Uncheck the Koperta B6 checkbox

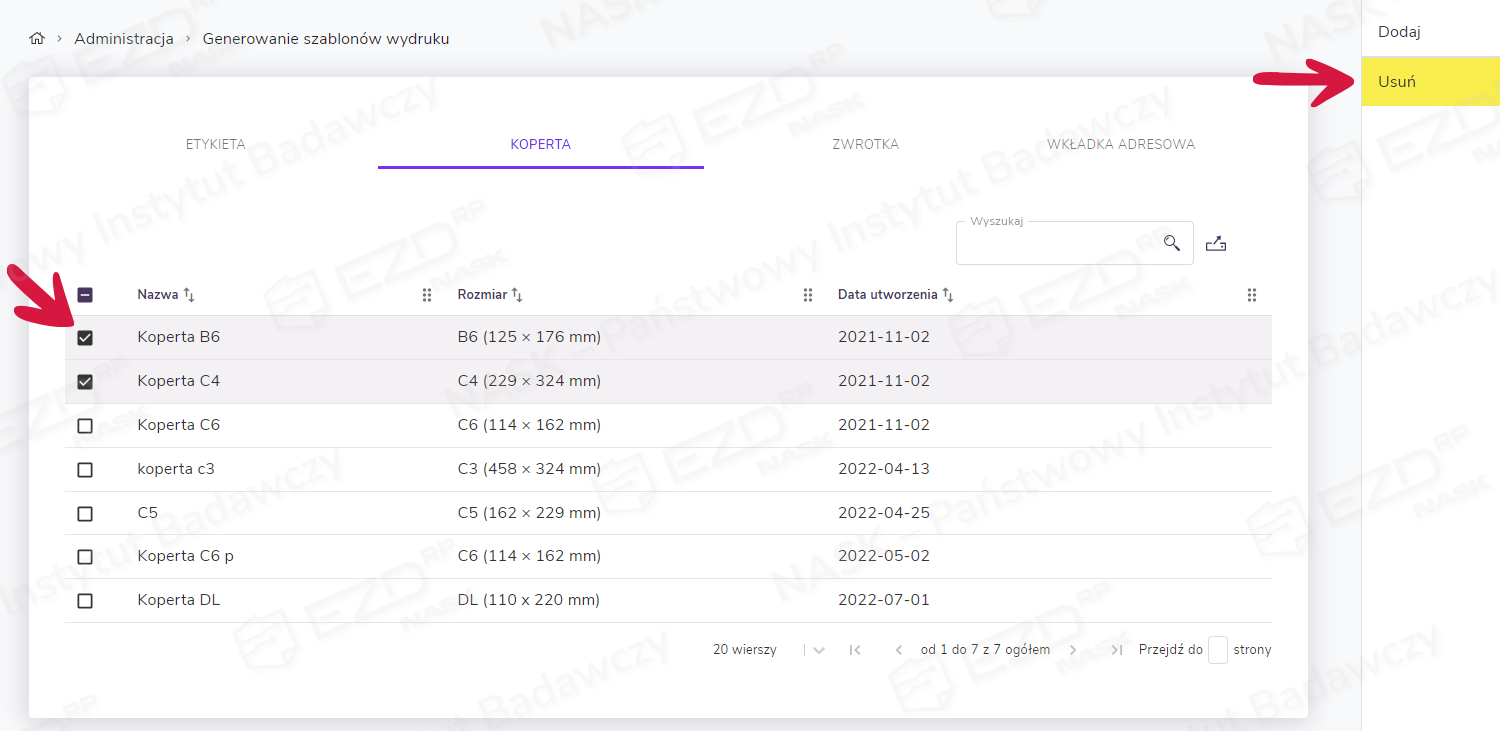click(85, 338)
